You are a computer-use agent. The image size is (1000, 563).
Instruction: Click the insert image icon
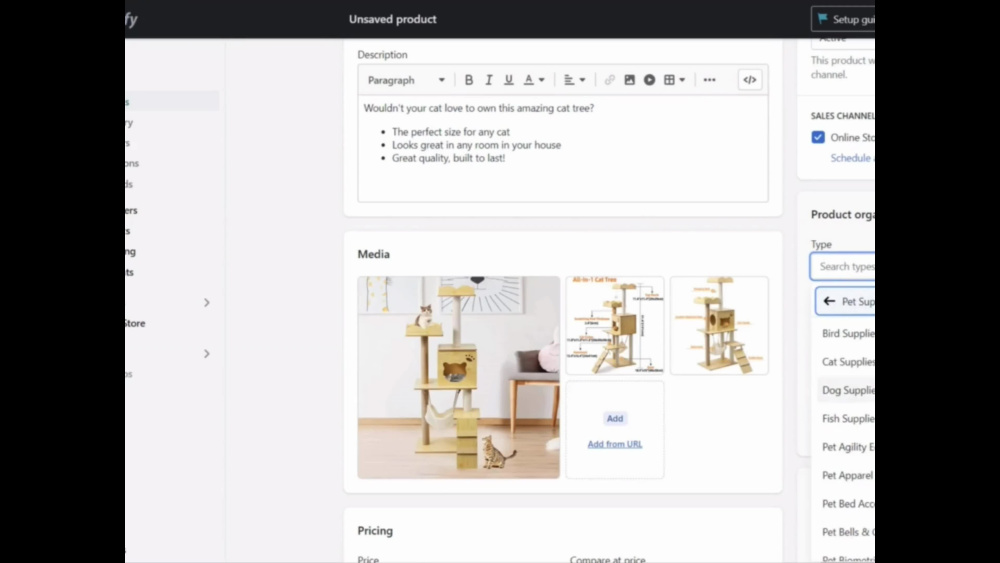[x=629, y=80]
